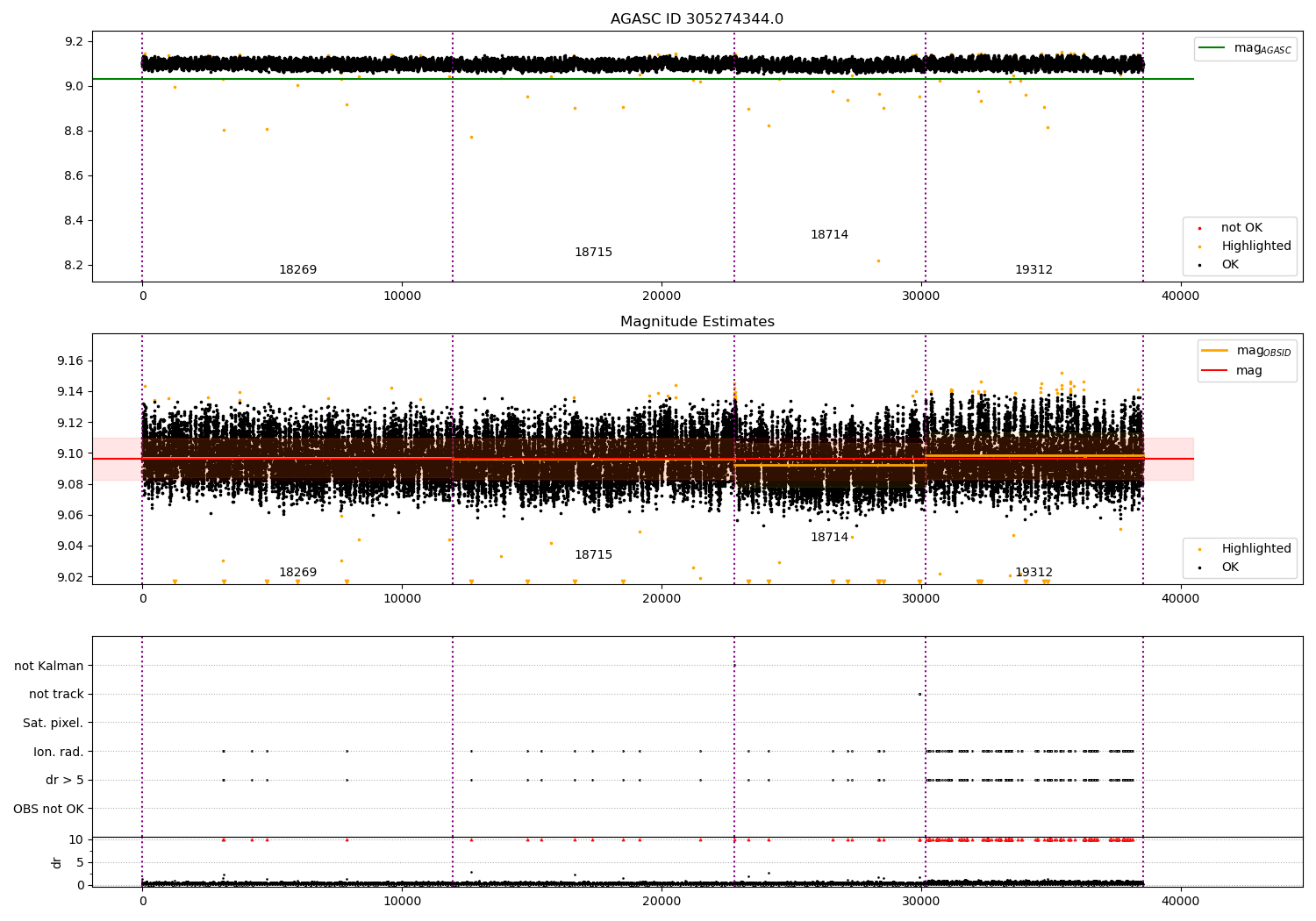Click green line sample in mag AGASC legend
1316x921 pixels.
click(x=1212, y=48)
